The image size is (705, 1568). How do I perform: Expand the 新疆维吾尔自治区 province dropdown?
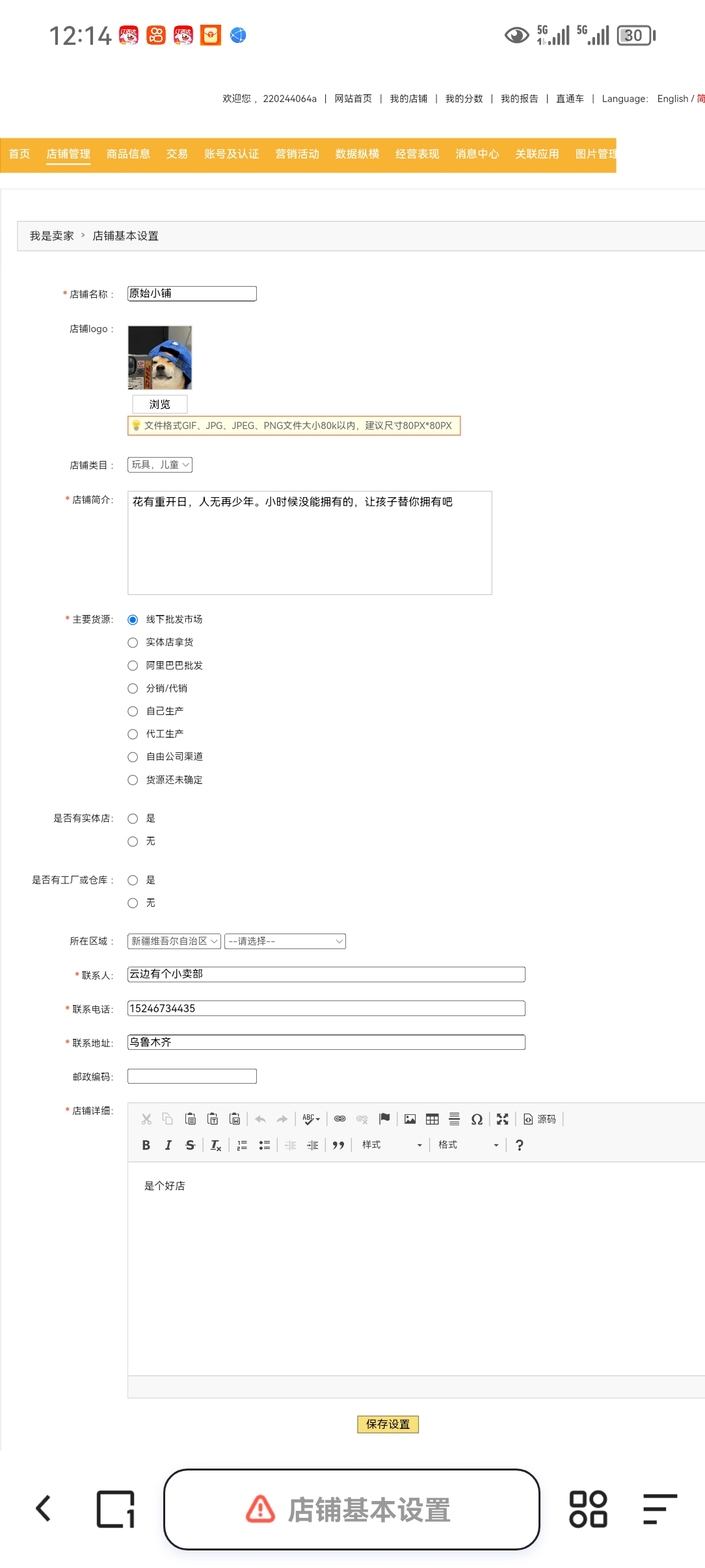click(x=174, y=941)
